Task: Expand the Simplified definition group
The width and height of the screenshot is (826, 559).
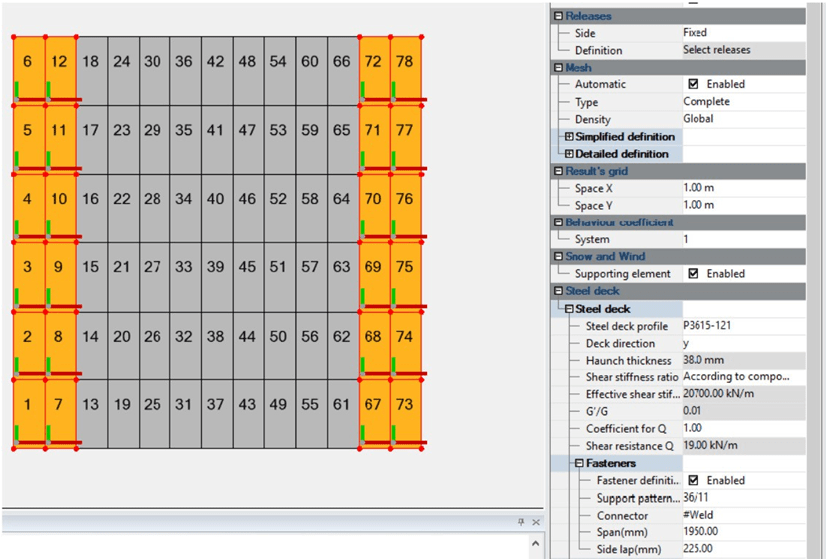Action: click(x=569, y=136)
